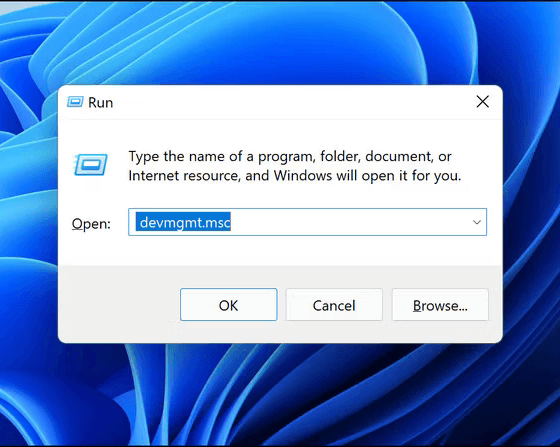Click the desktop wallpaper left of the Run dialog

pyautogui.click(x=29, y=214)
